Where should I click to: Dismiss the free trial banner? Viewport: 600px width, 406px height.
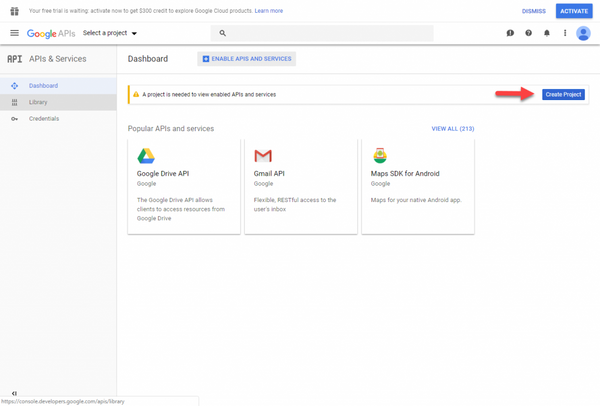(534, 11)
